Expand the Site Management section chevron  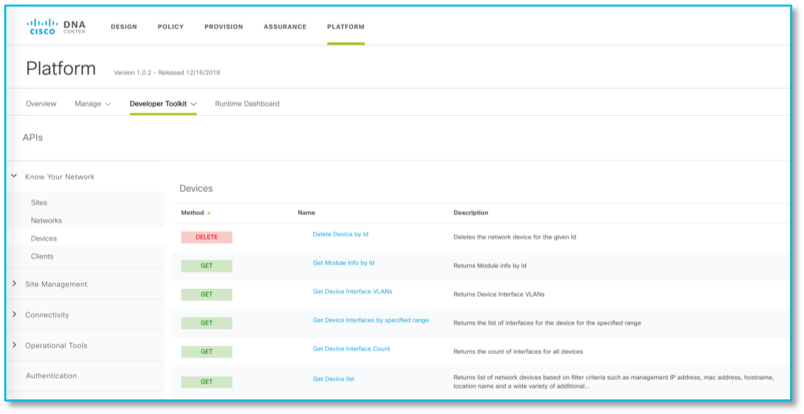pos(14,284)
